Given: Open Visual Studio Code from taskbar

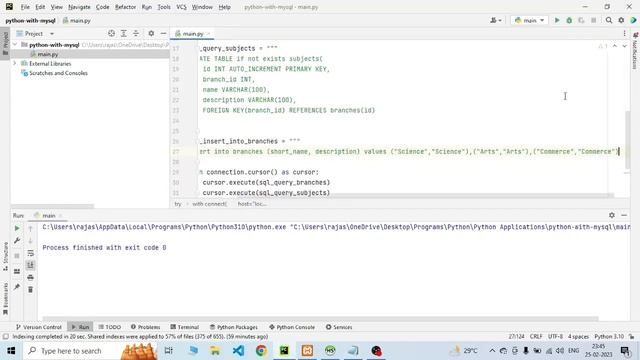Looking at the screenshot, I should 238,351.
